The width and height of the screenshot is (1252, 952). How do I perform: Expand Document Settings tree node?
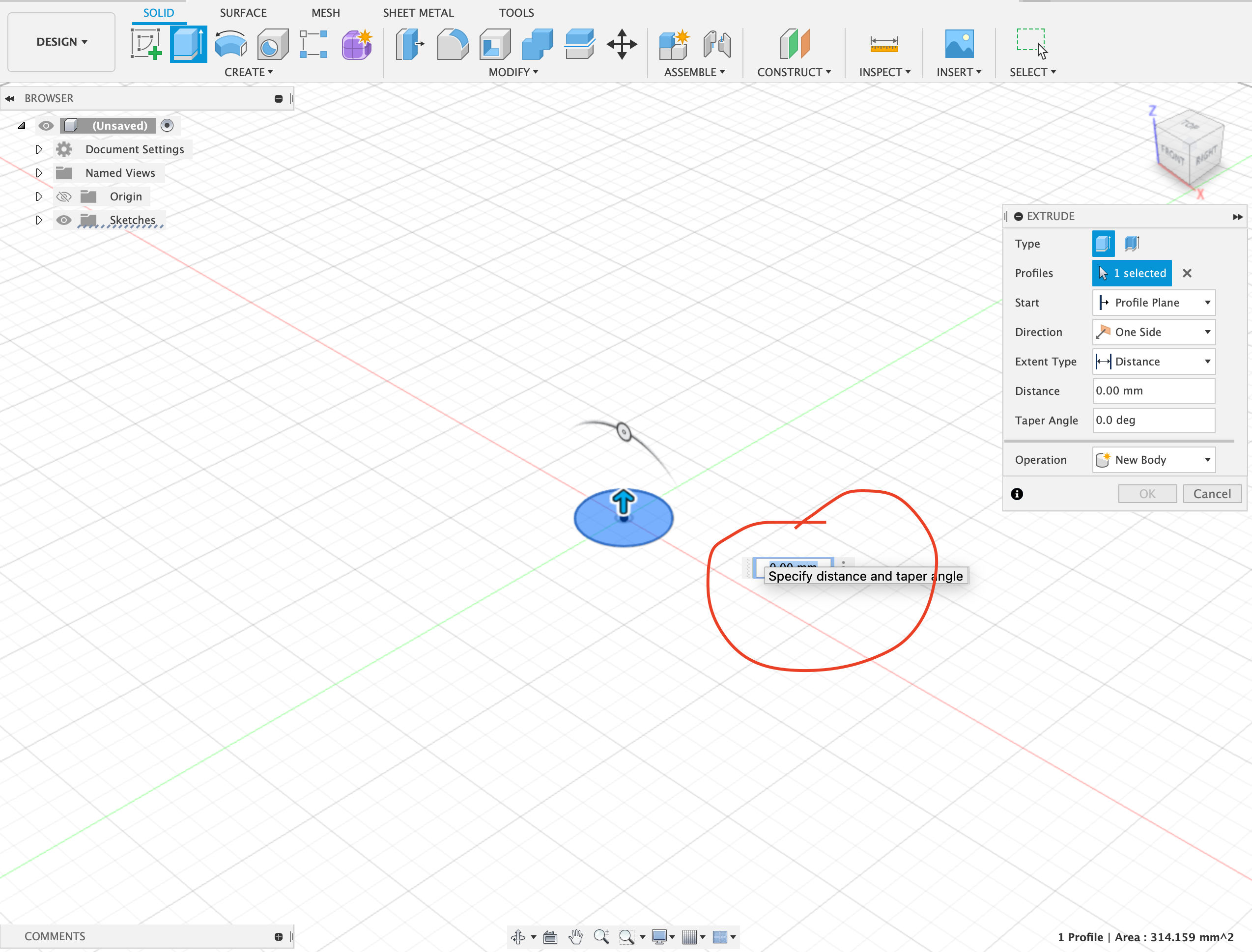38,149
